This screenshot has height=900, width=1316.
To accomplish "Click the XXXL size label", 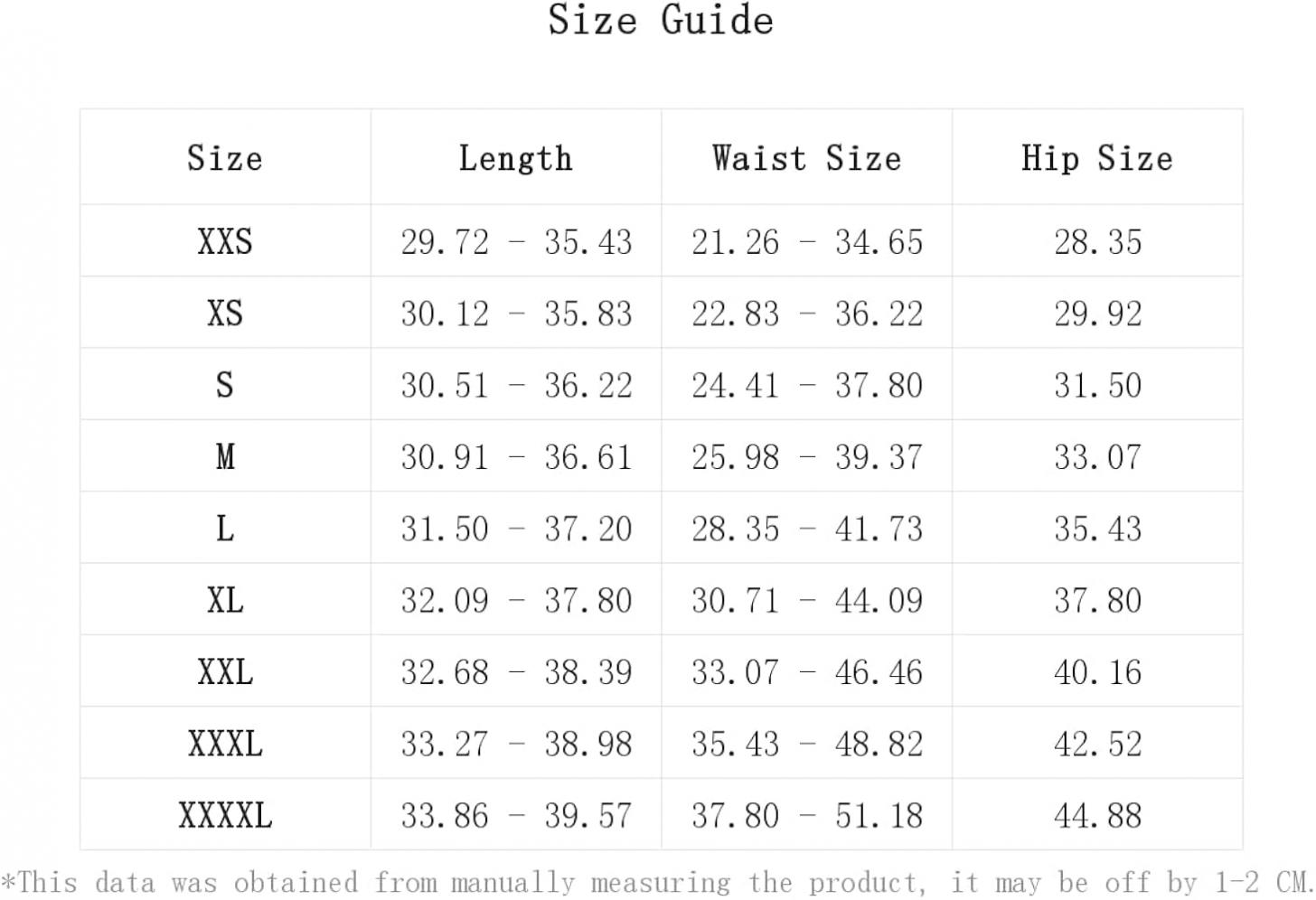I will [x=225, y=744].
